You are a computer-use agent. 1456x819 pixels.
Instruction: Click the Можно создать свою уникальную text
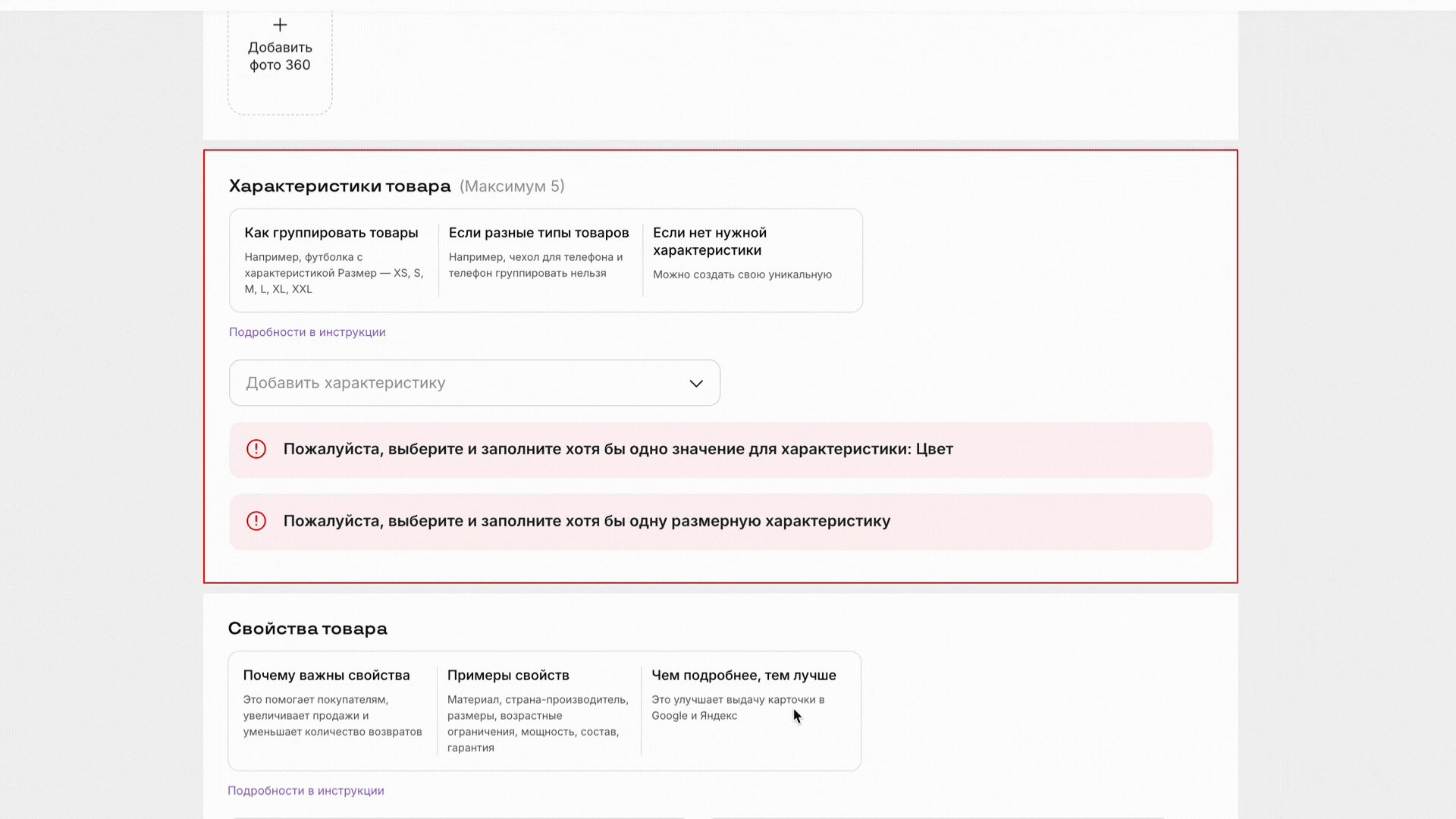tap(742, 275)
